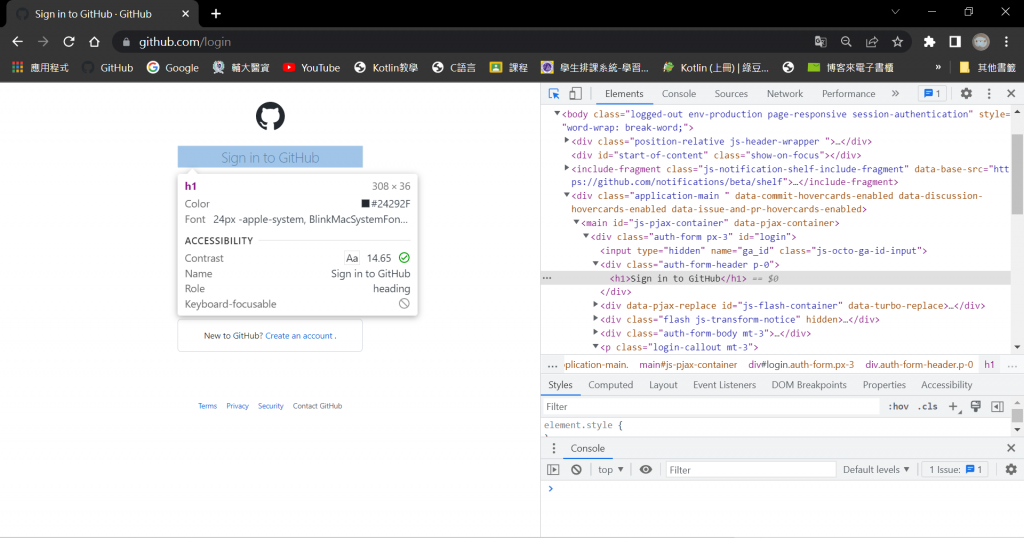This screenshot has height=538, width=1024.
Task: Open DevTools settings gear
Action: [x=966, y=93]
